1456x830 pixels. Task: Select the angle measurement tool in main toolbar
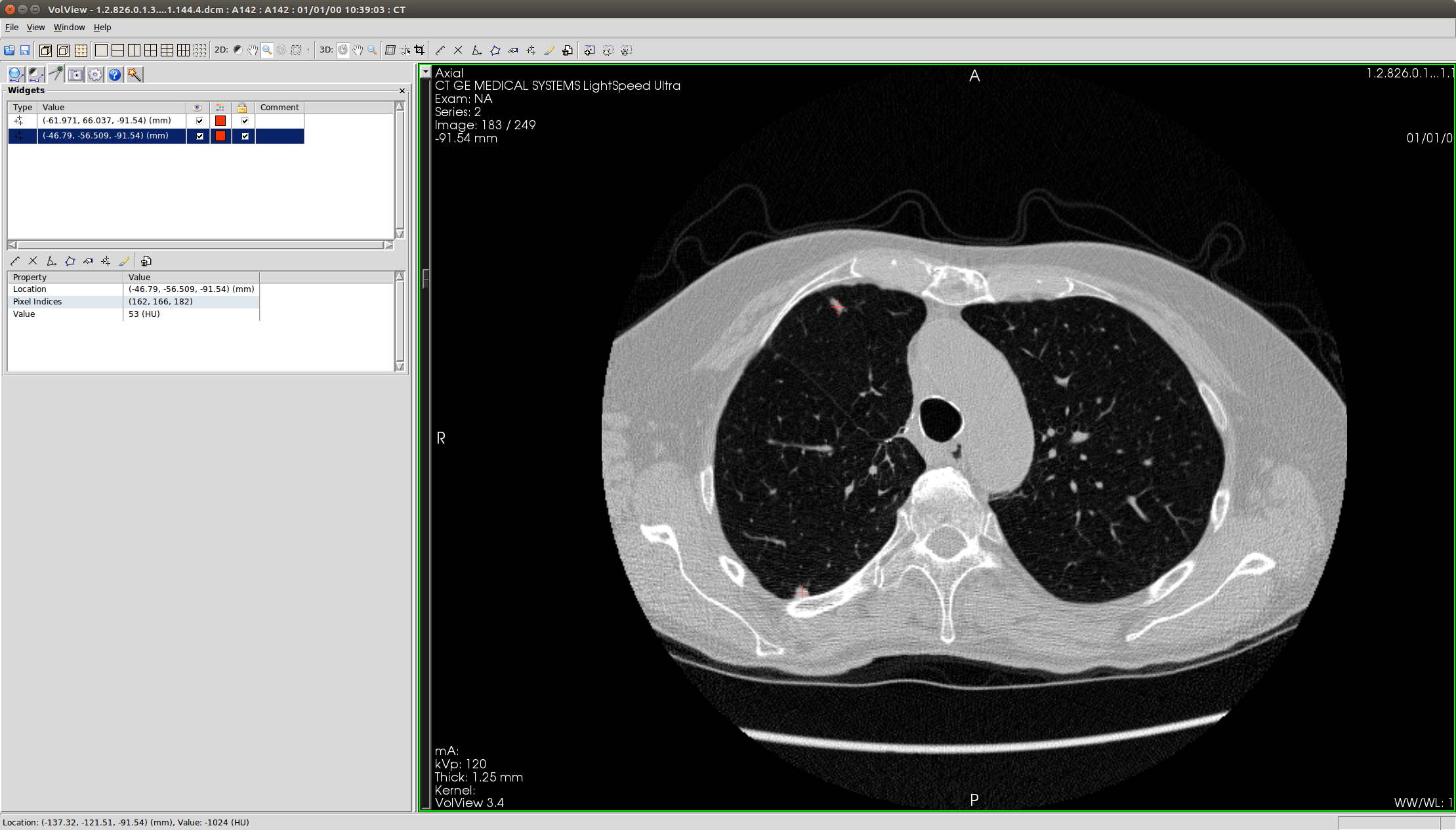pyautogui.click(x=476, y=51)
